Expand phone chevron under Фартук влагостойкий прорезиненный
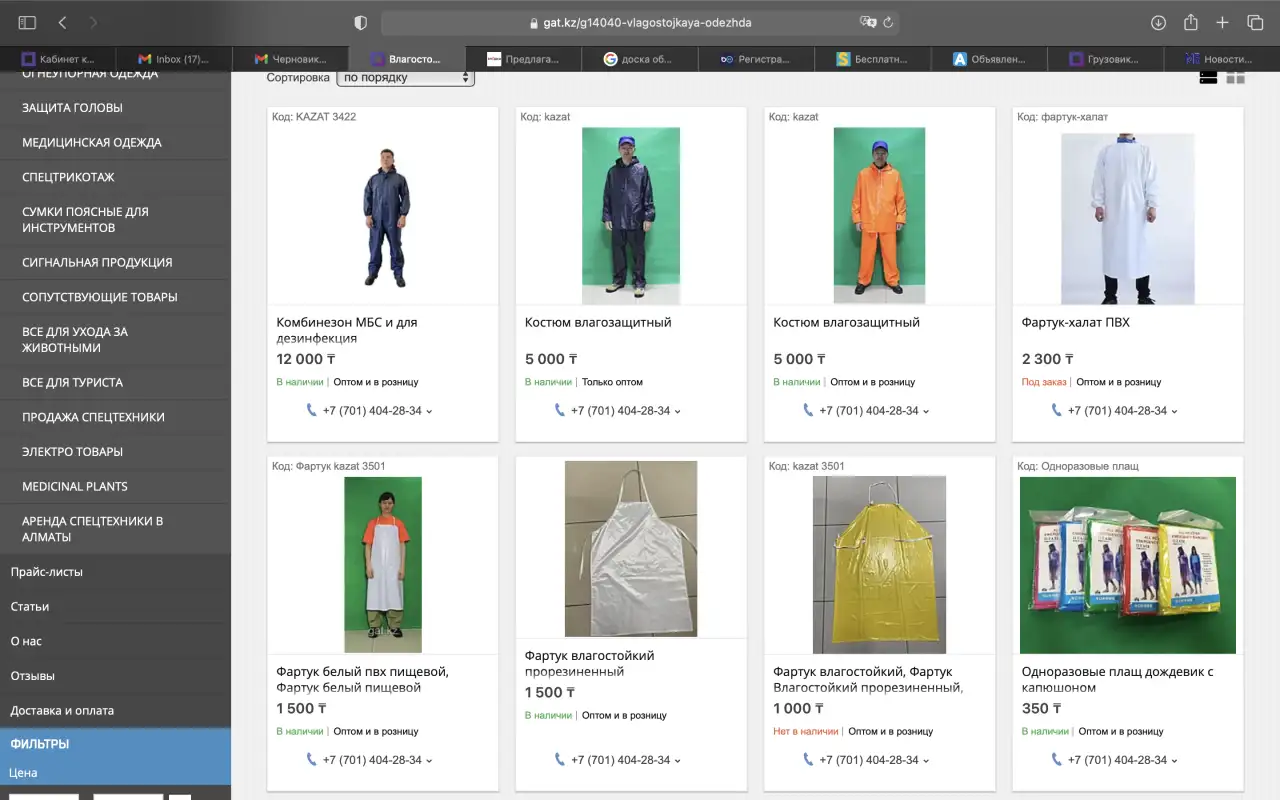Screen dimensions: 1280x800 (678, 760)
